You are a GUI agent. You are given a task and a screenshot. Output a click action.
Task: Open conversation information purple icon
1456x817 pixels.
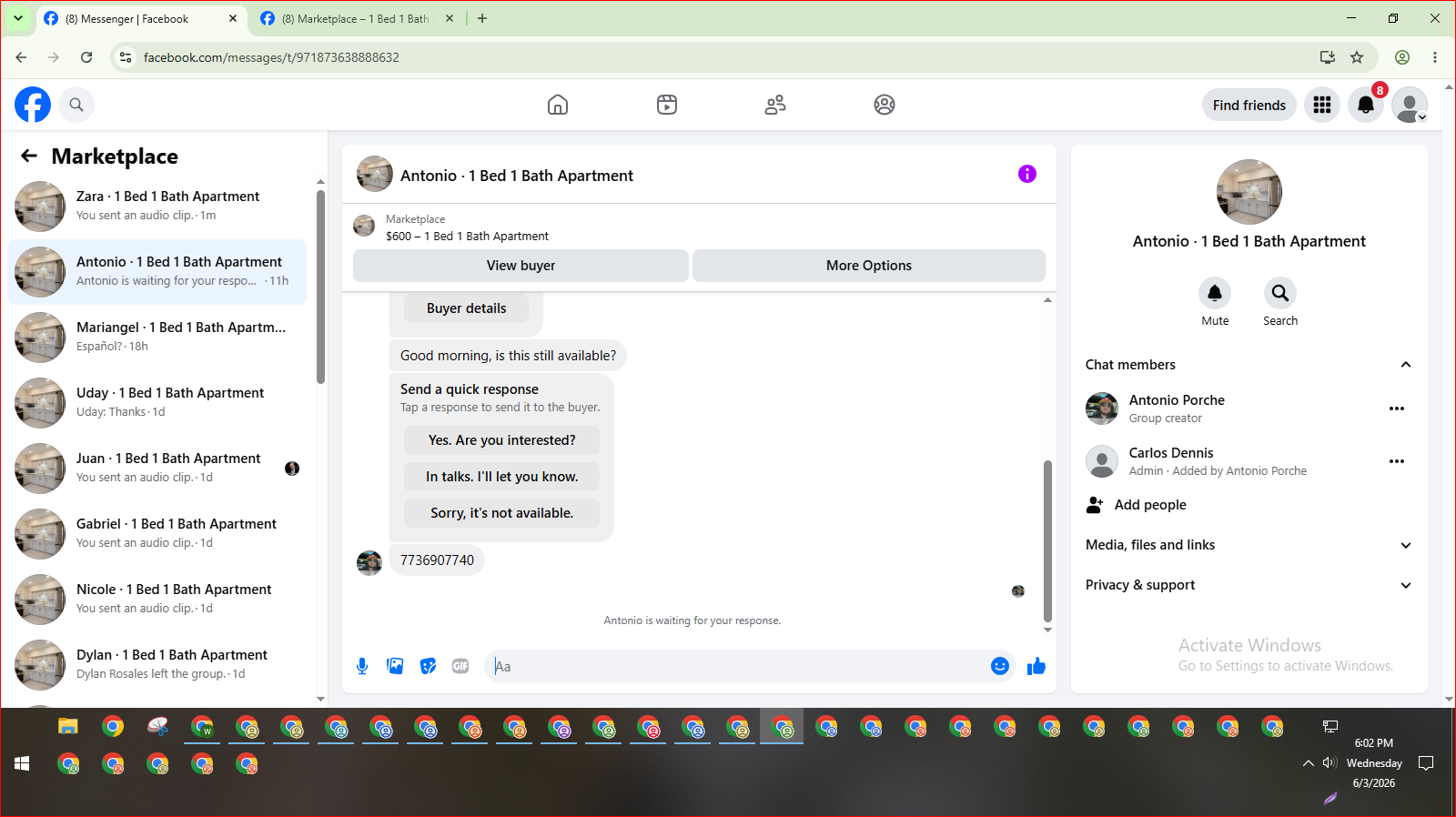point(1027,174)
